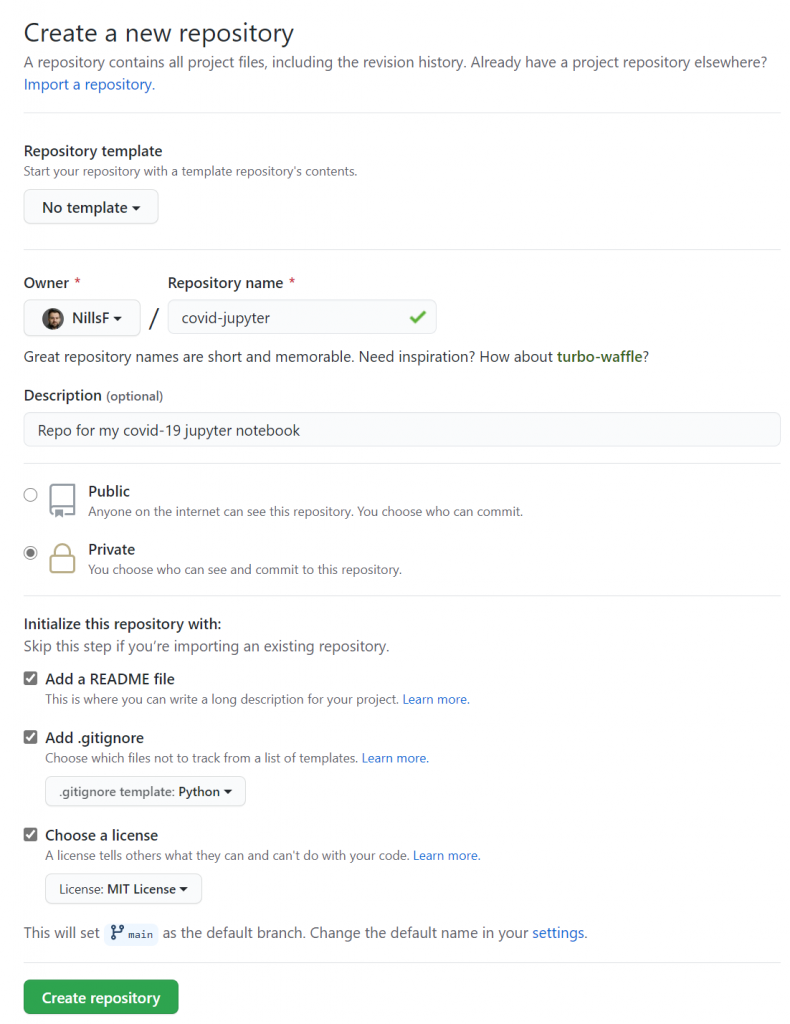Viewport: 790px width, 1024px height.
Task: Open the No template dropdown
Action: click(x=91, y=207)
